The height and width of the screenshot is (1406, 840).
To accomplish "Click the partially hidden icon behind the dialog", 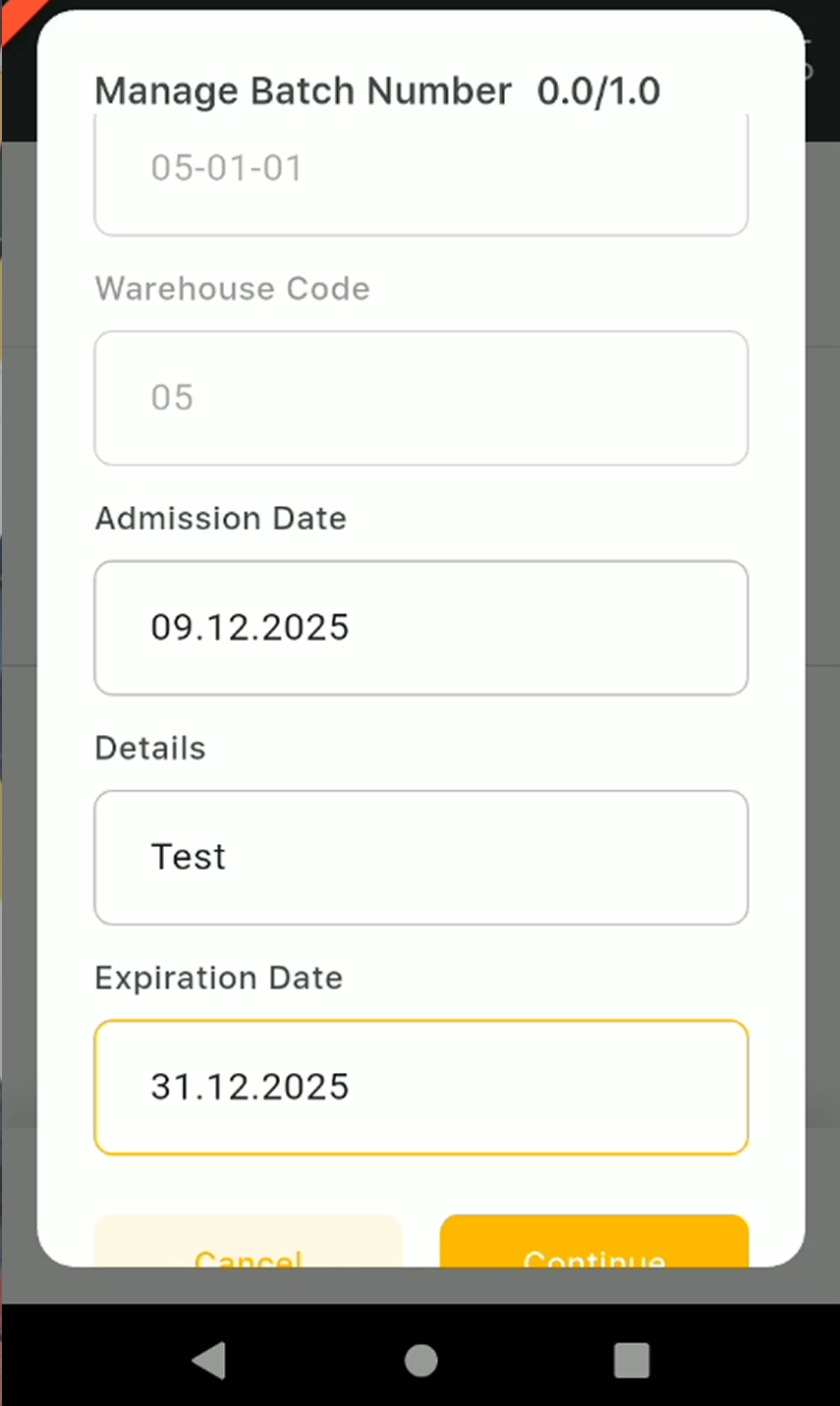I will click(x=809, y=59).
